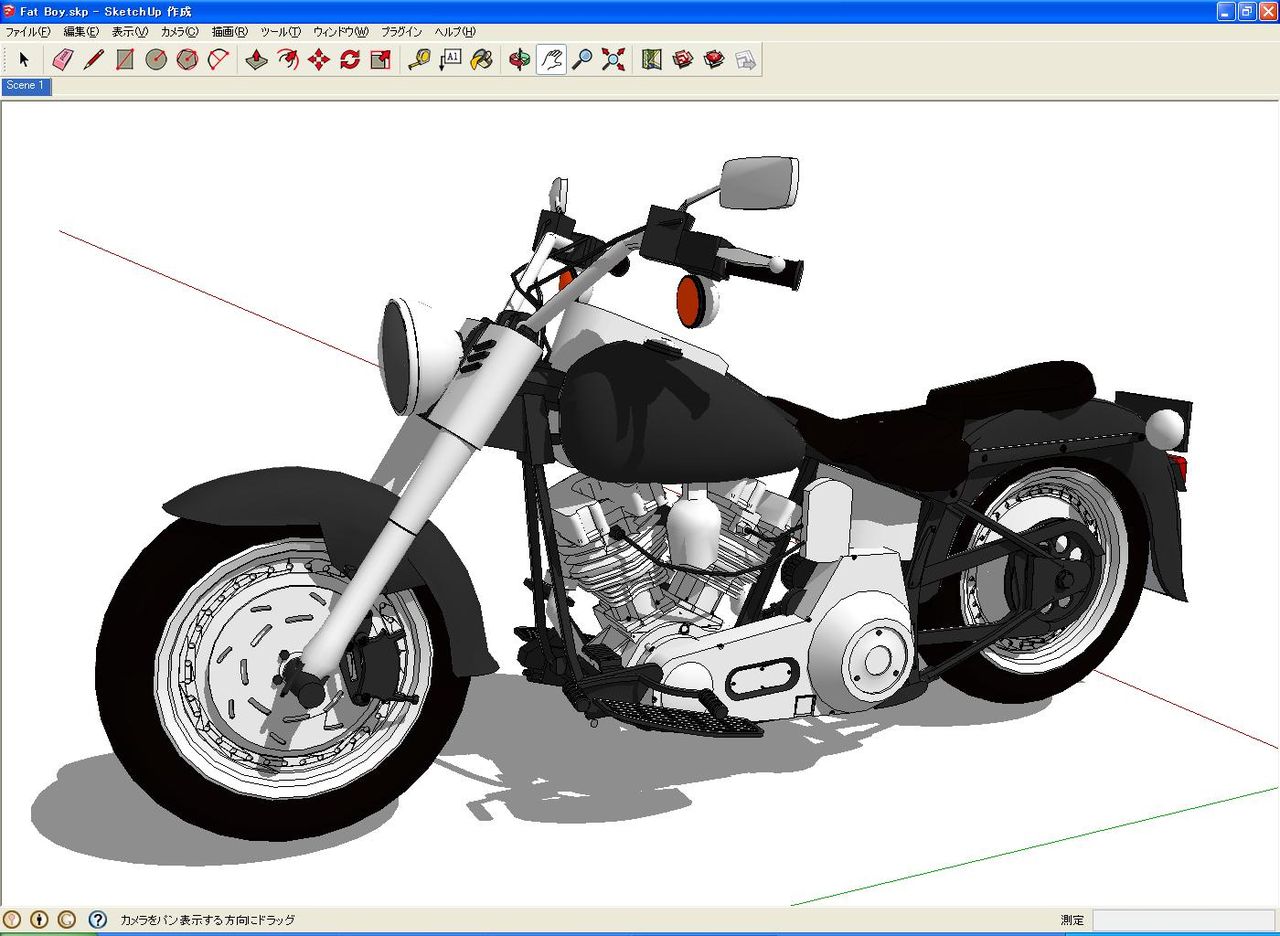Choose the Rectangle drawing tool
The width and height of the screenshot is (1280, 936).
point(125,60)
